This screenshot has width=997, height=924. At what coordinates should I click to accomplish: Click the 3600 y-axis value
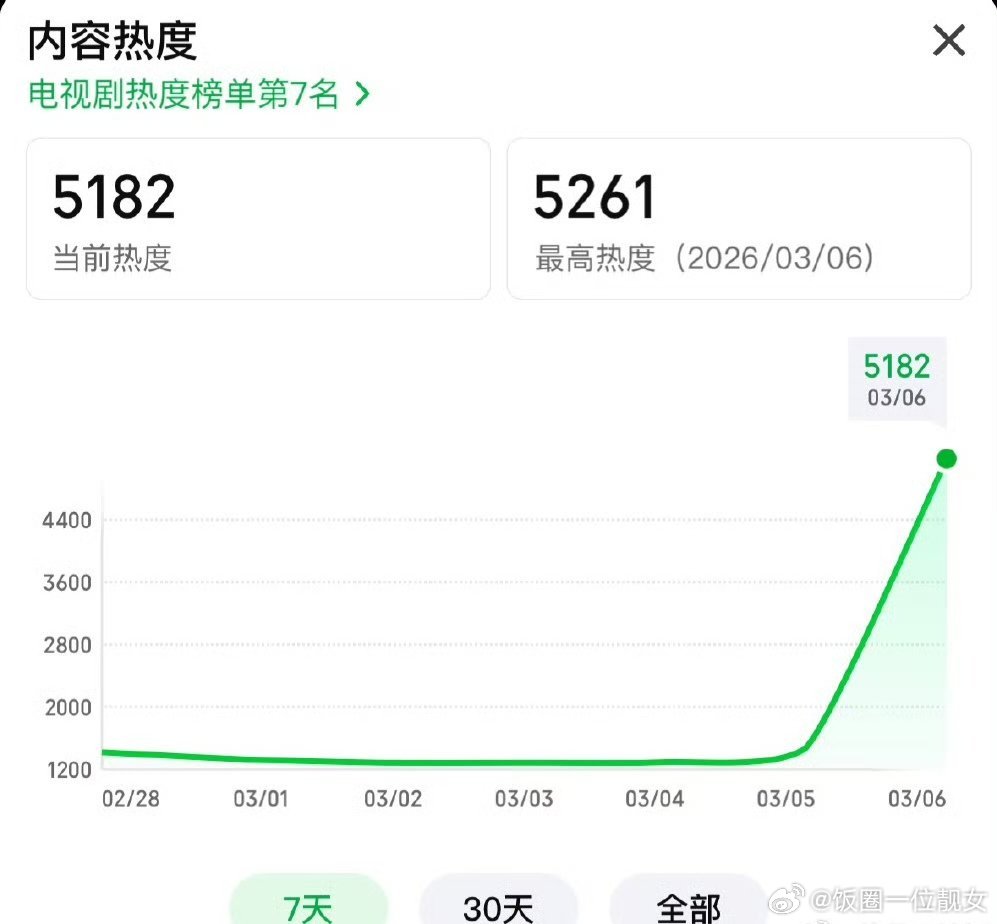tap(67, 583)
